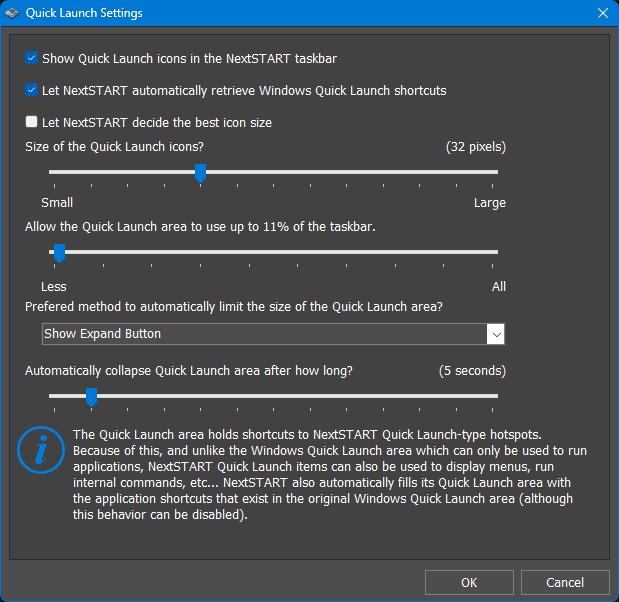This screenshot has width=619, height=602.
Task: Close the Quick Launch Settings dialog
Action: click(x=602, y=13)
